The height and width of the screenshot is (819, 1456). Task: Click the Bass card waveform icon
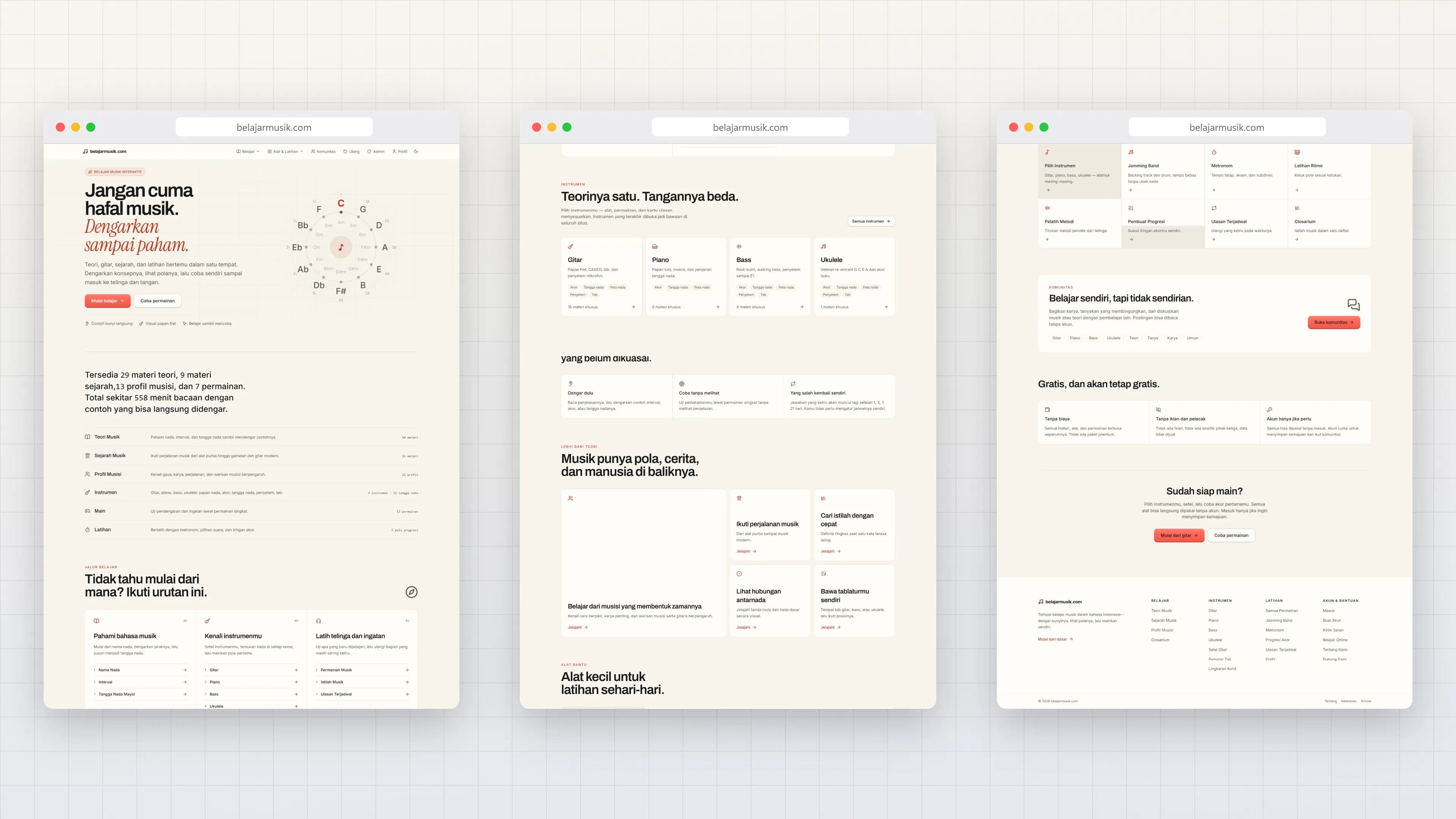pyautogui.click(x=739, y=246)
